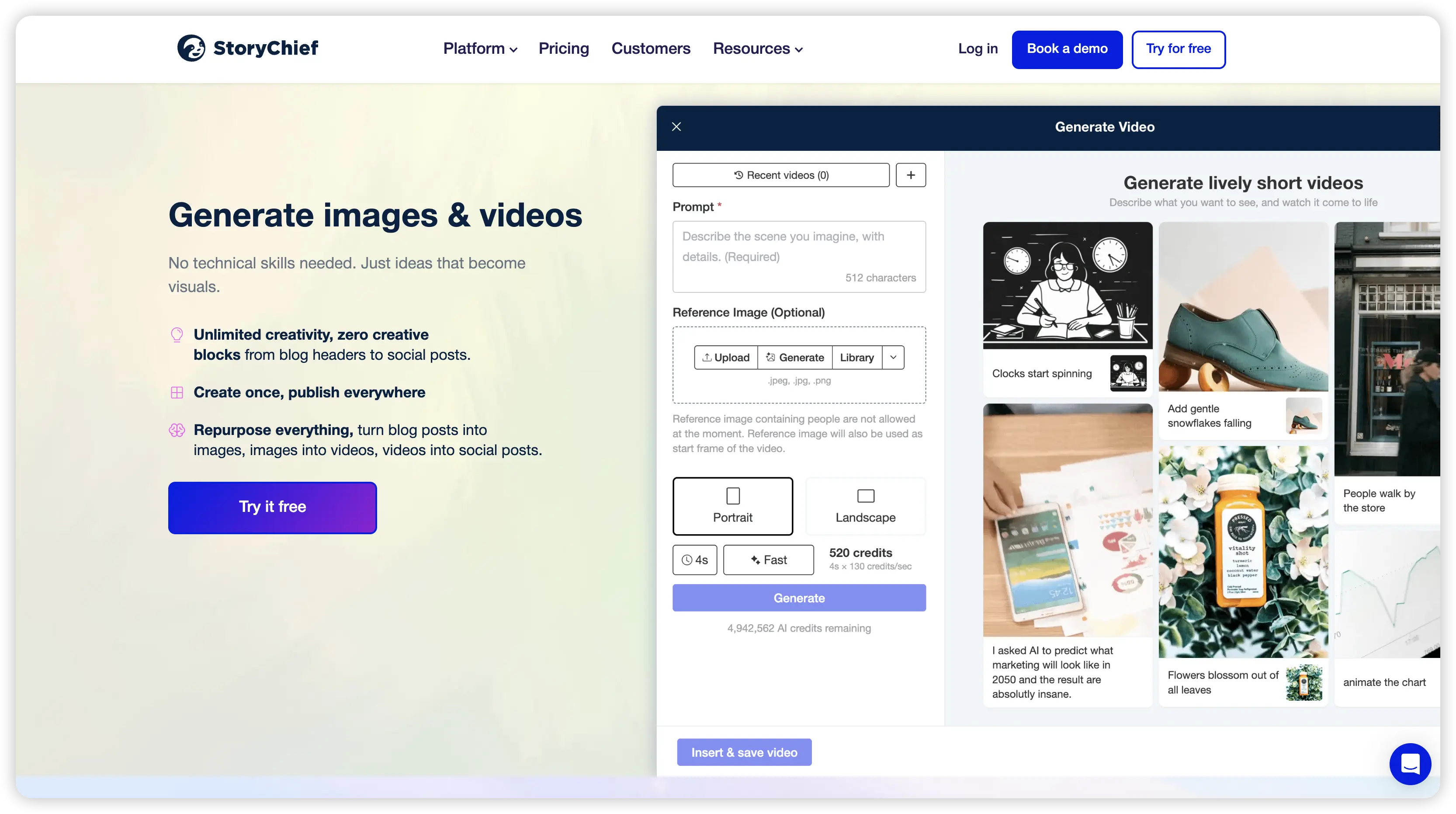Viewport: 1456px width, 814px height.
Task: Expand the Resources navigation menu
Action: (x=757, y=49)
